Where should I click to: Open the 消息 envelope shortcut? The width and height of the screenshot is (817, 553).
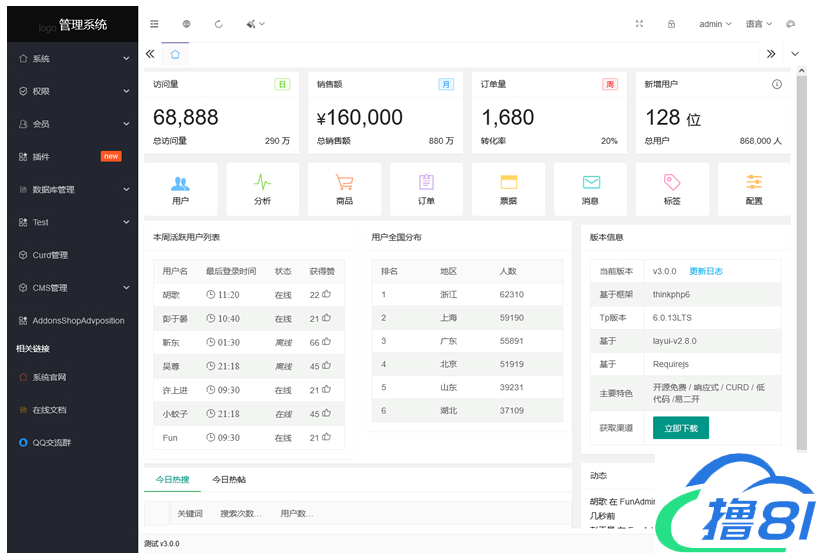point(590,189)
